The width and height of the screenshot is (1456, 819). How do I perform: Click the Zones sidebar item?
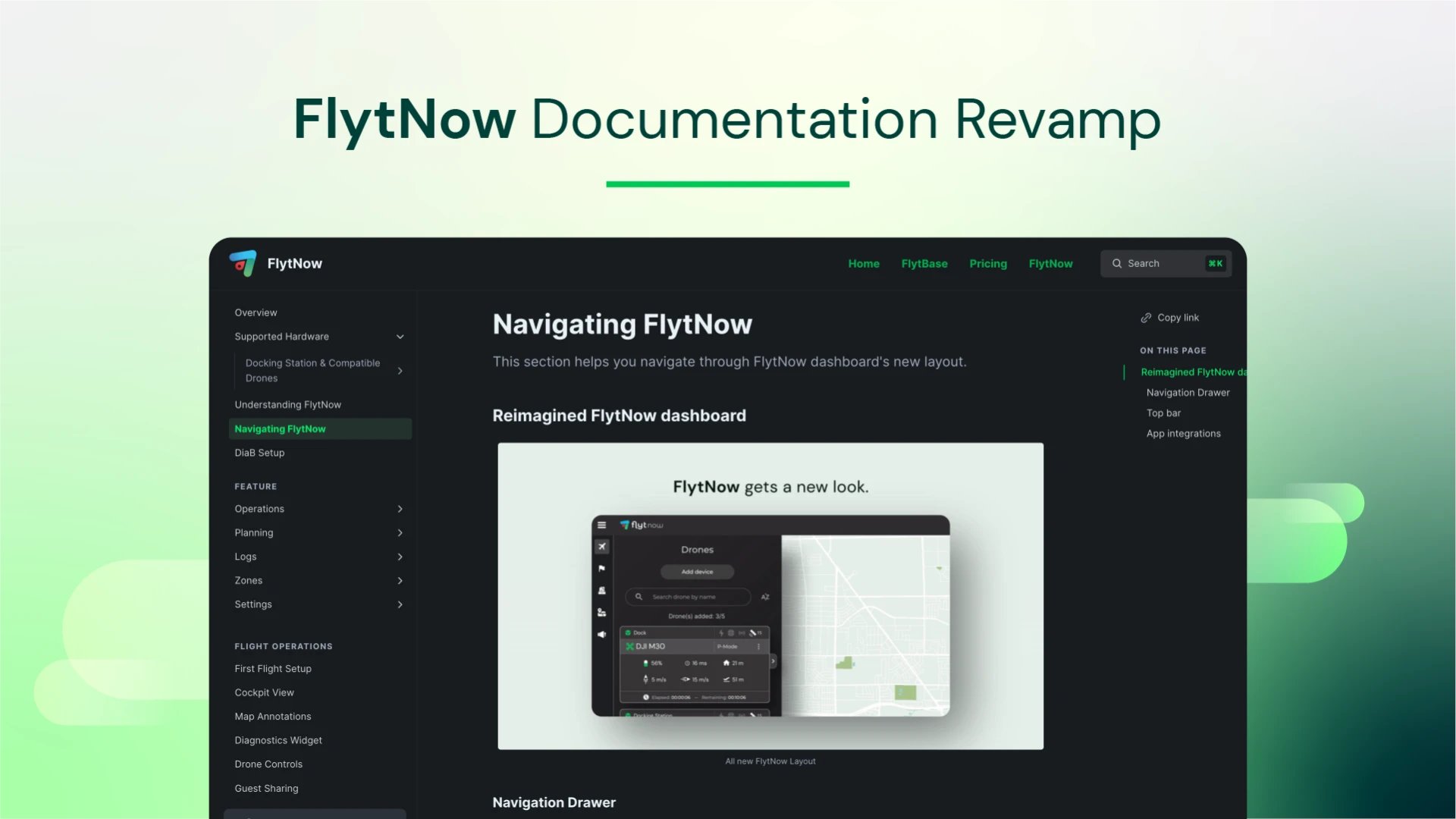(249, 581)
